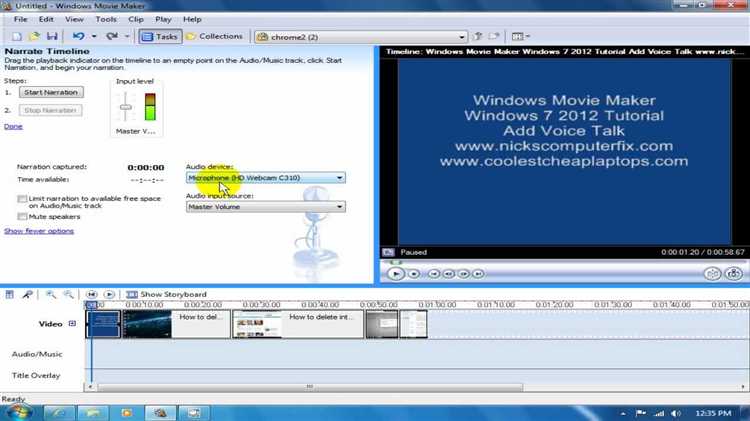Viewport: 750px width, 421px height.
Task: Open the Undo history dropdown arrow
Action: coord(94,36)
